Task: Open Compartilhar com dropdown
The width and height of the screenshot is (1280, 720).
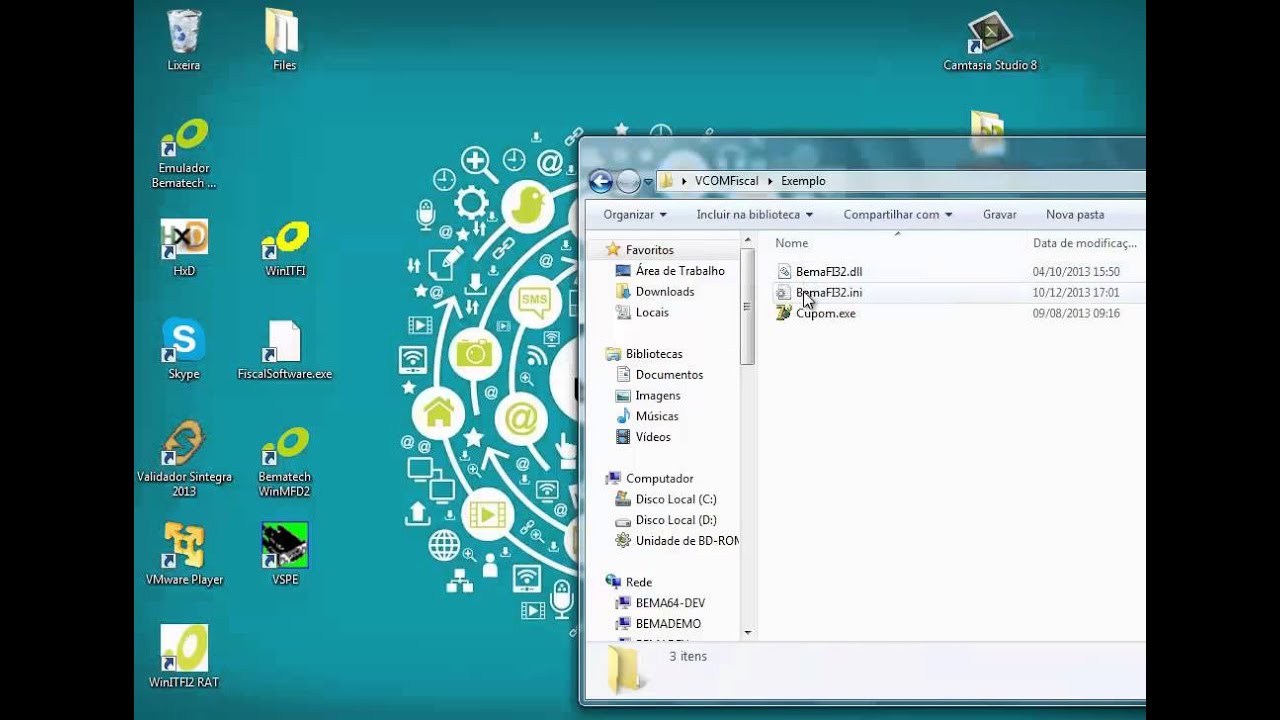Action: pyautogui.click(x=897, y=214)
